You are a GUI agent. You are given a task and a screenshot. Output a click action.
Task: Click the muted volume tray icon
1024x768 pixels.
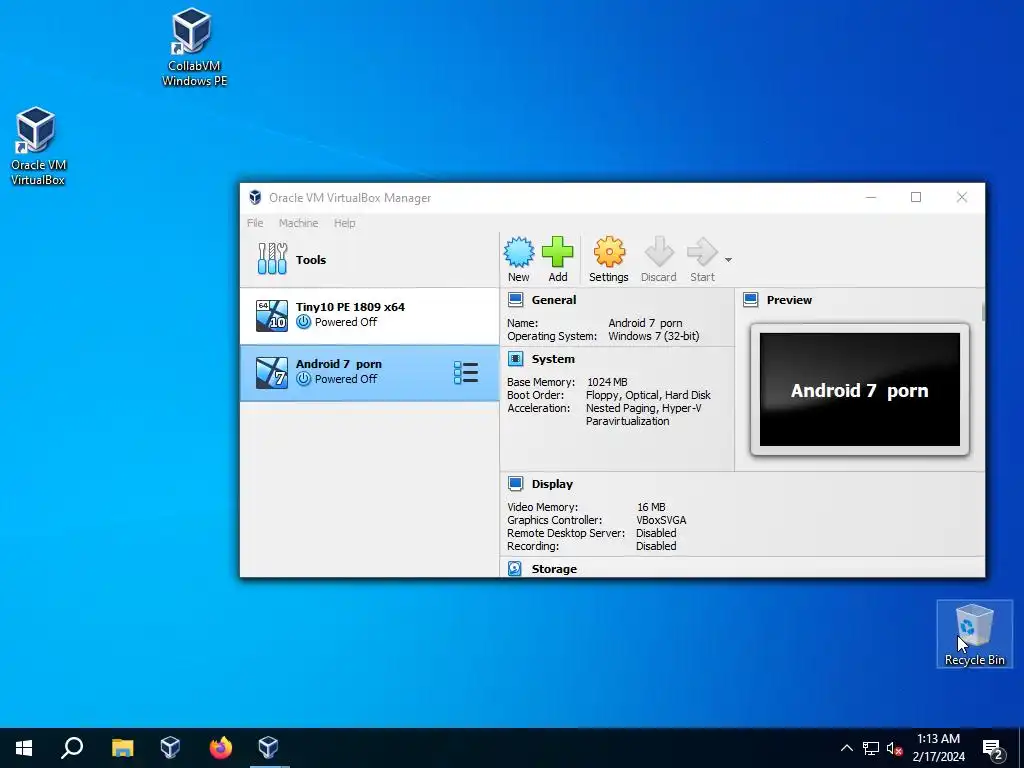point(895,748)
